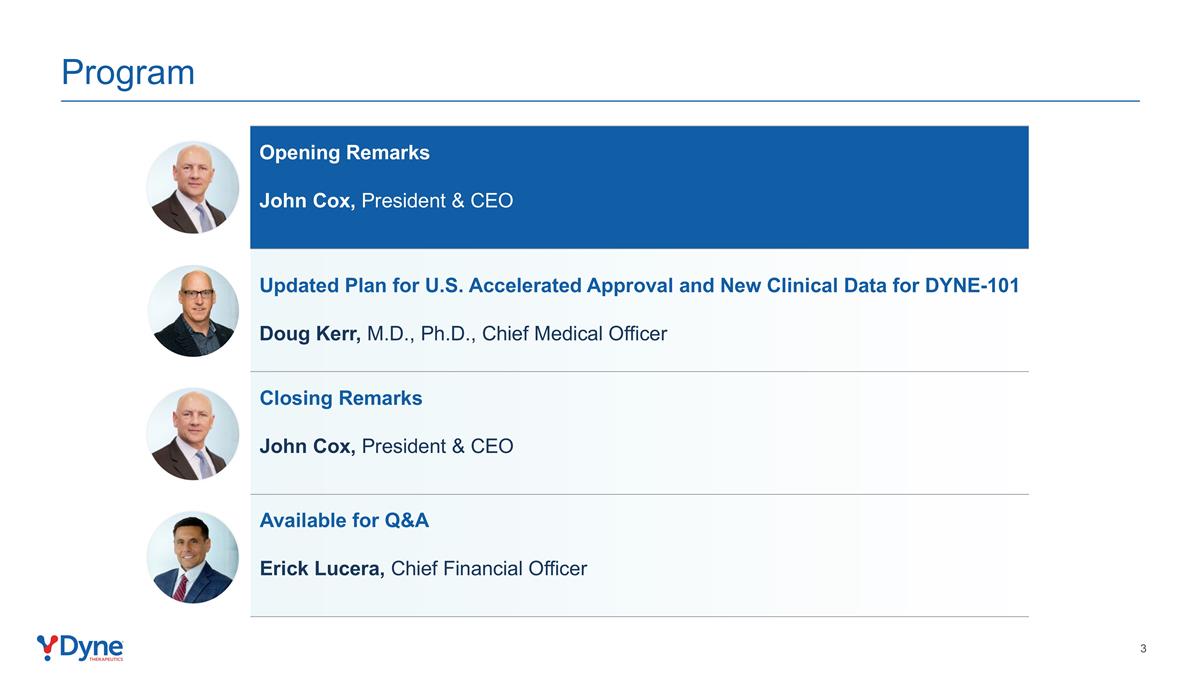1200x675 pixels.
Task: Click "John Cox" name under Closing Remarks
Action: point(307,446)
